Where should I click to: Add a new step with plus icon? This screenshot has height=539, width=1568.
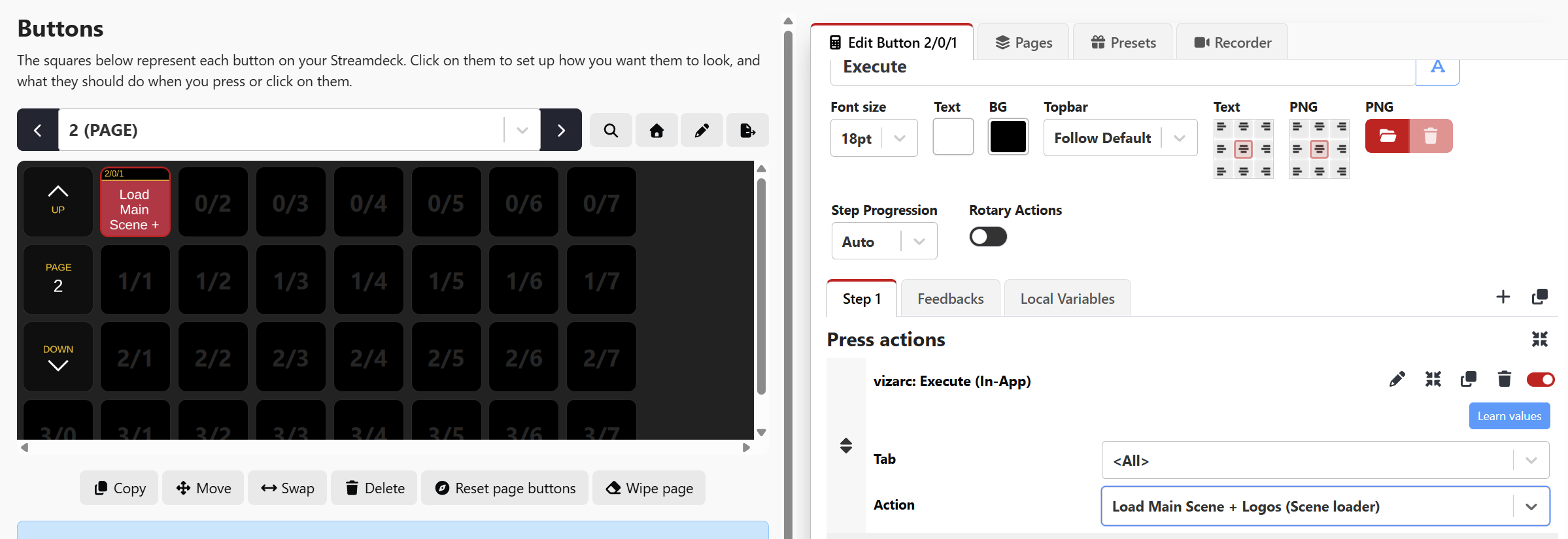[x=1503, y=297]
